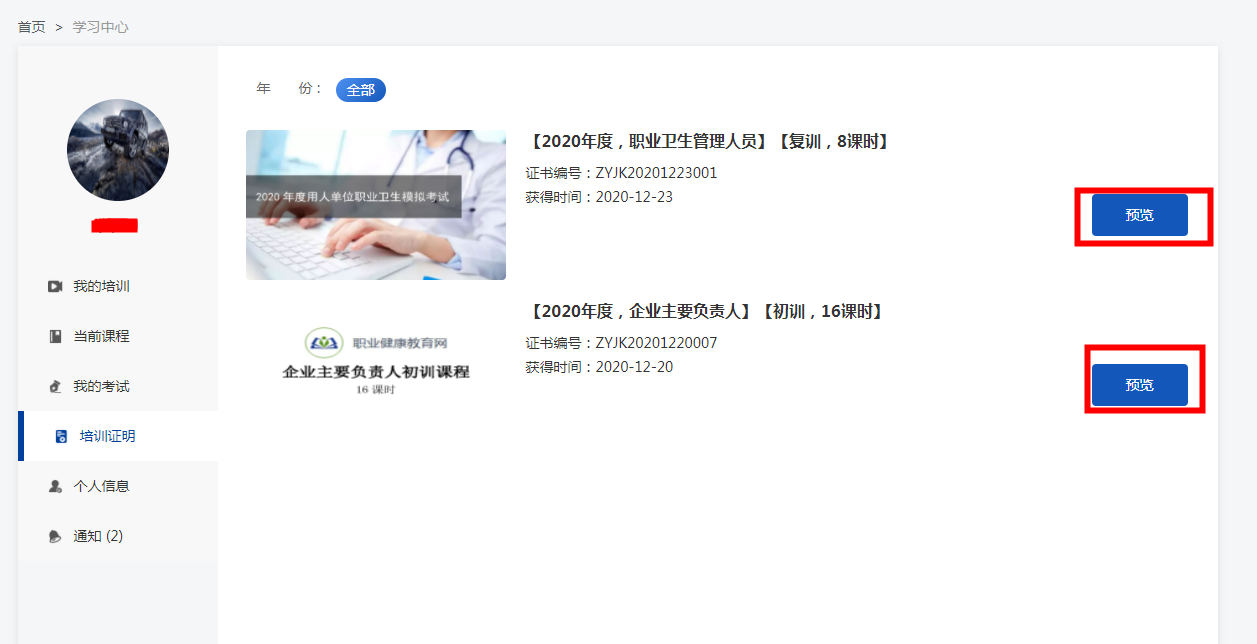Screen dimensions: 1257x644
Task: Click the notification icon beside 通知 (2)
Action: tap(55, 537)
